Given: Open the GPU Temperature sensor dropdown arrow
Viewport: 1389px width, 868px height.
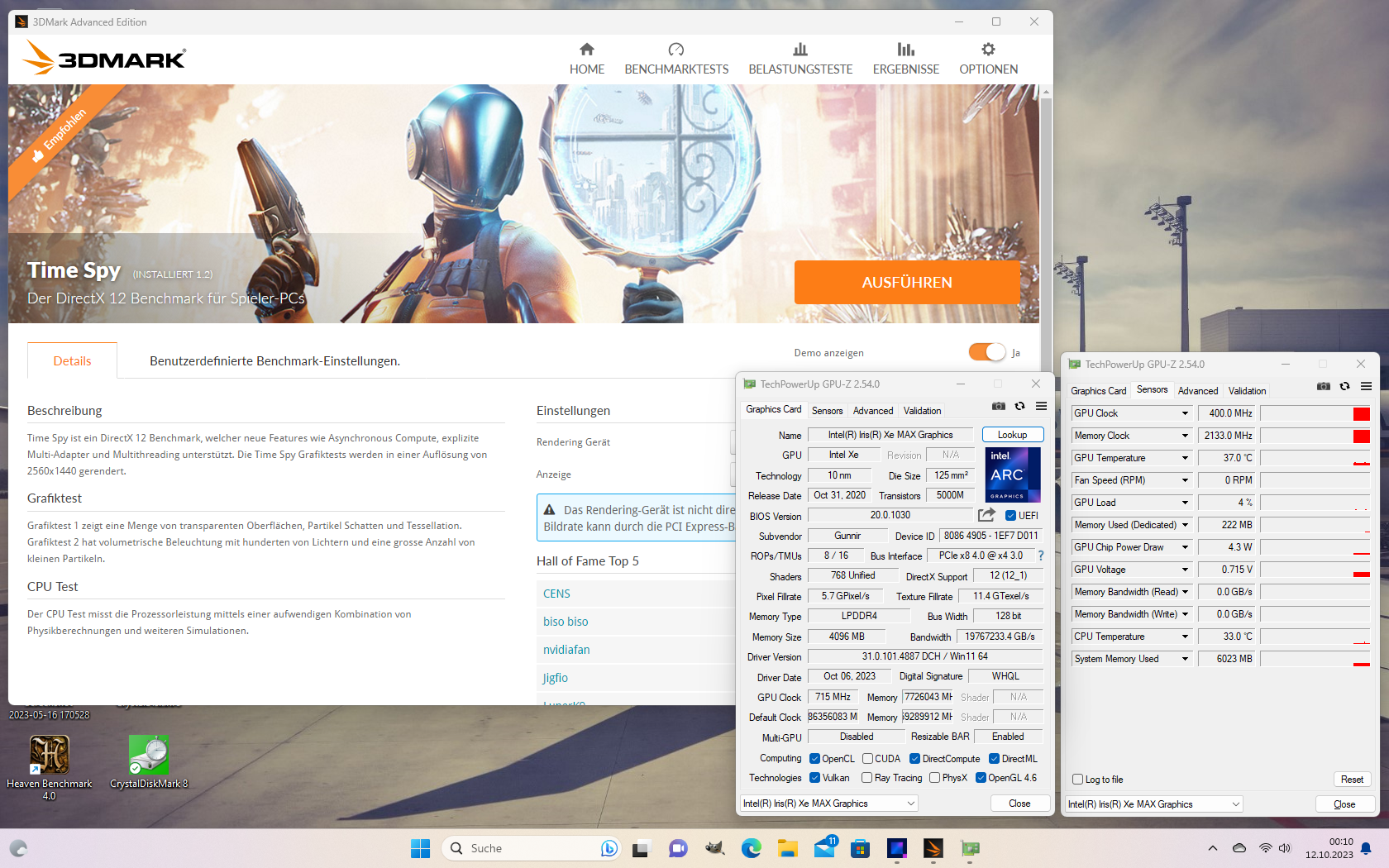Looking at the screenshot, I should (x=1185, y=458).
